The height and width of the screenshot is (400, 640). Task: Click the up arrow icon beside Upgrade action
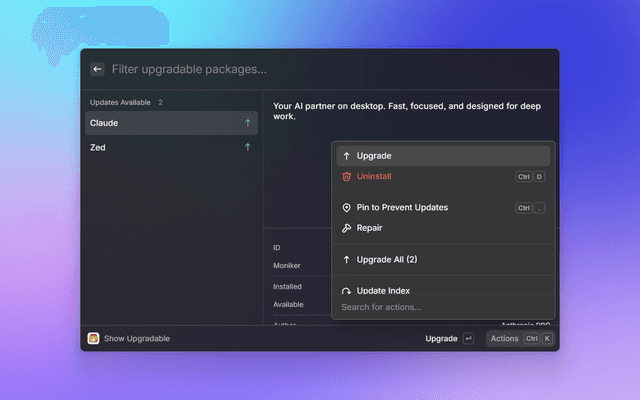[x=346, y=156]
